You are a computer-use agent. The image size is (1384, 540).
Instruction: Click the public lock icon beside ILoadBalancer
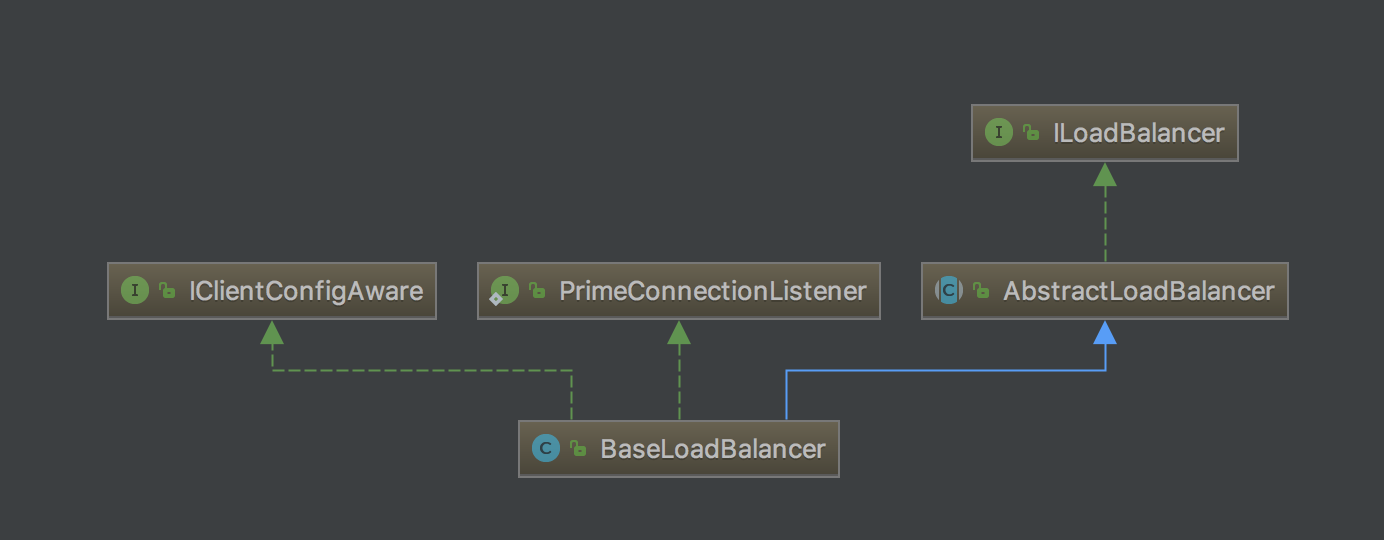(1031, 133)
